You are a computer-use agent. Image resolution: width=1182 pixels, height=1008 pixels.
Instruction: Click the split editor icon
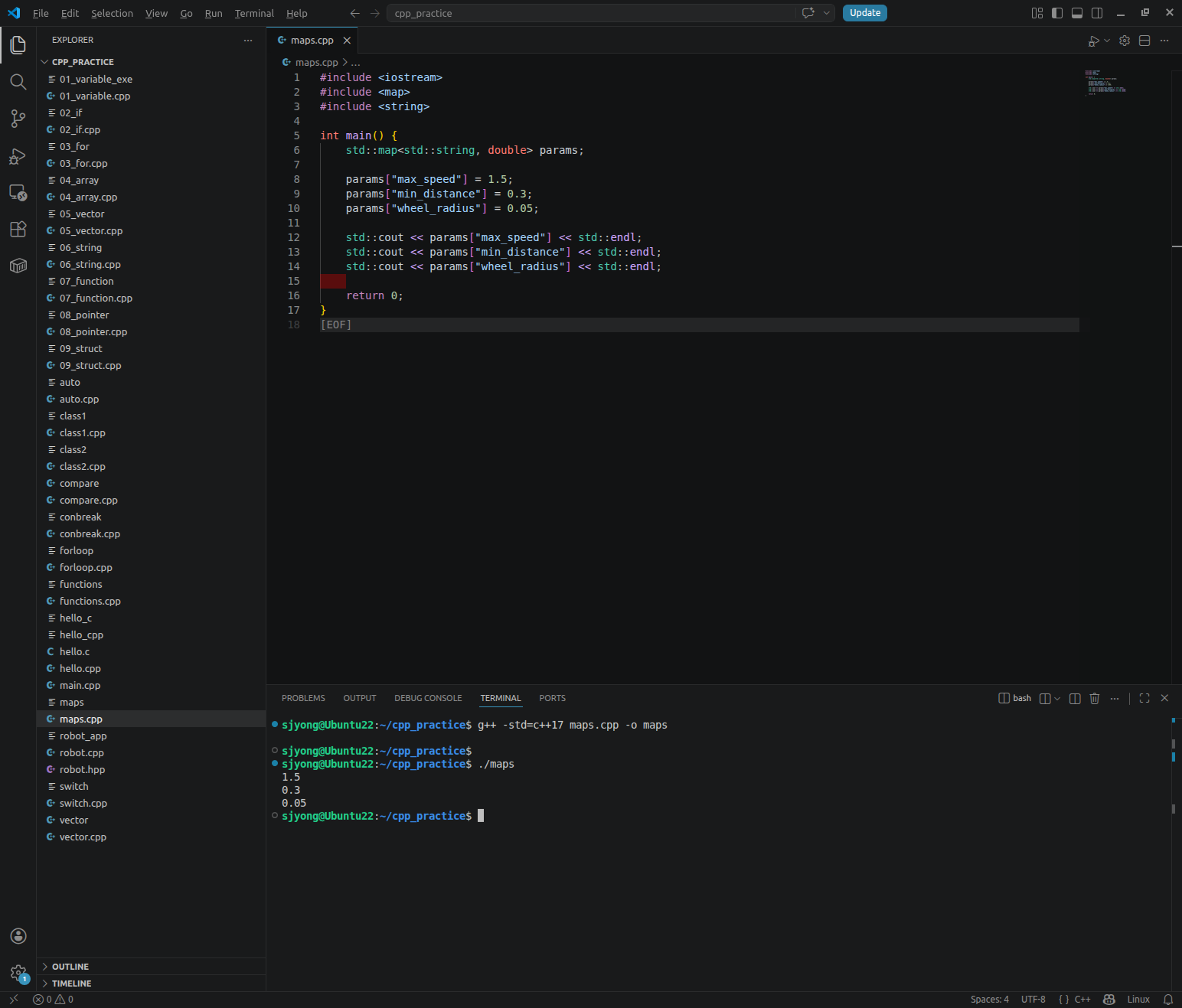[1144, 41]
